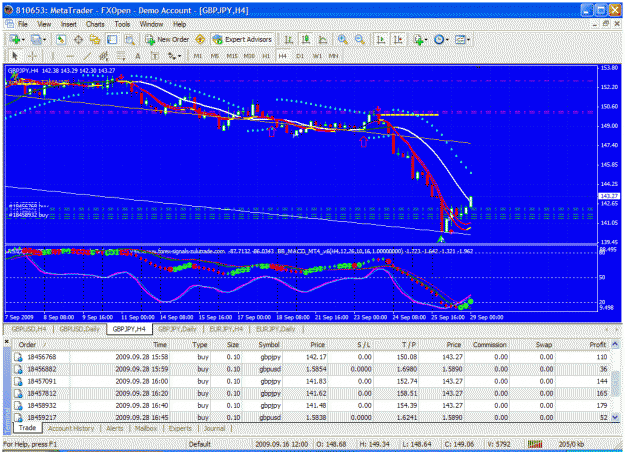Click the 143.27 current price label

[x=609, y=196]
